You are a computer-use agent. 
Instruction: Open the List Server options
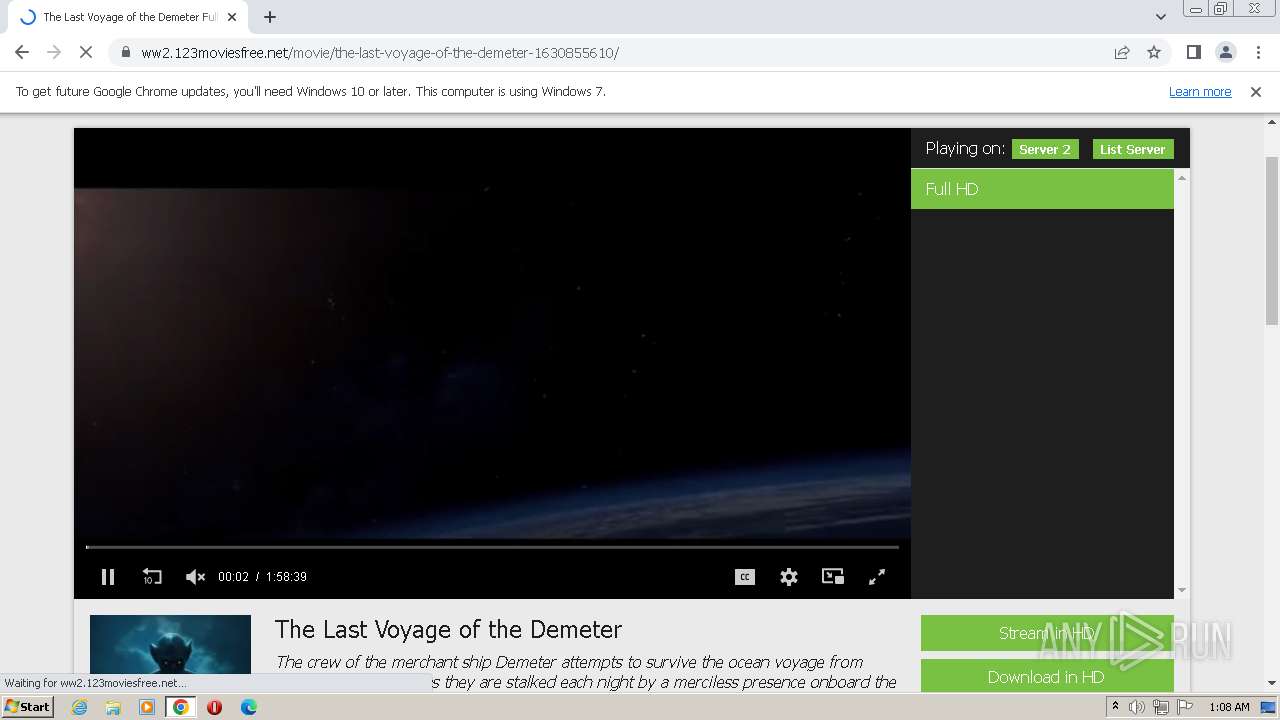1133,149
